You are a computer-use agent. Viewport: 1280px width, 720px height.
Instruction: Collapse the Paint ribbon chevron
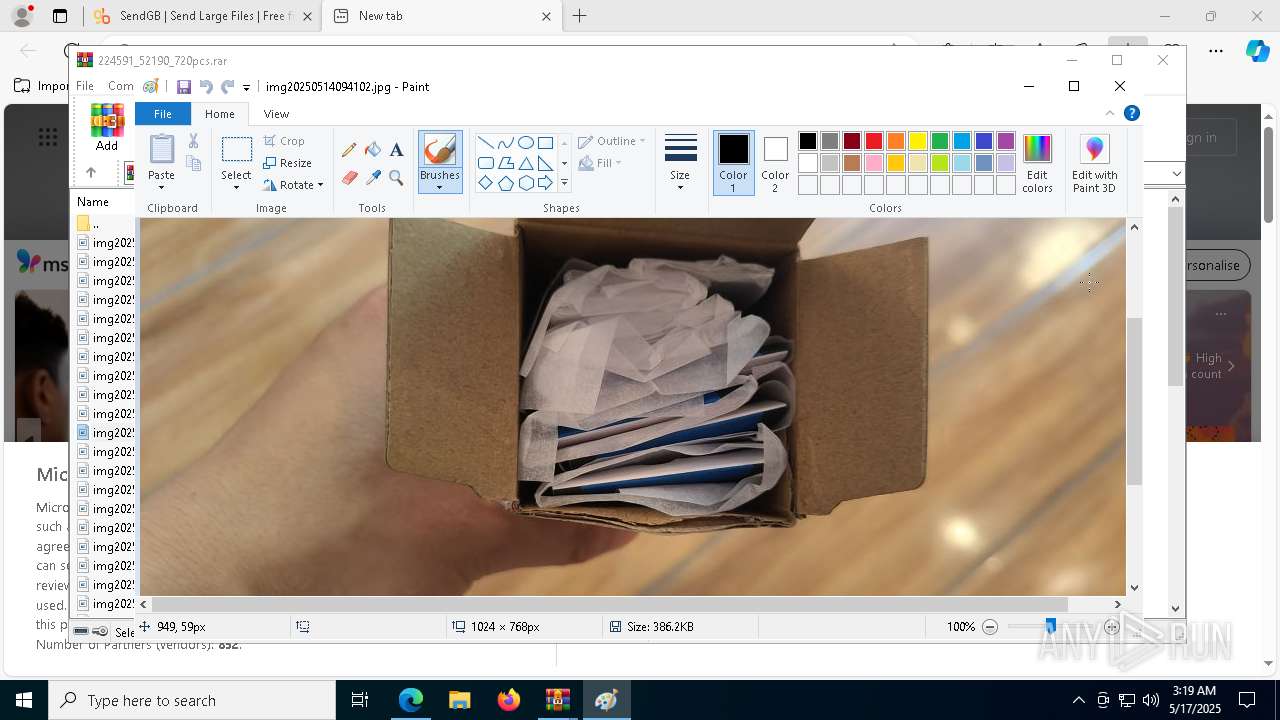coord(1110,113)
